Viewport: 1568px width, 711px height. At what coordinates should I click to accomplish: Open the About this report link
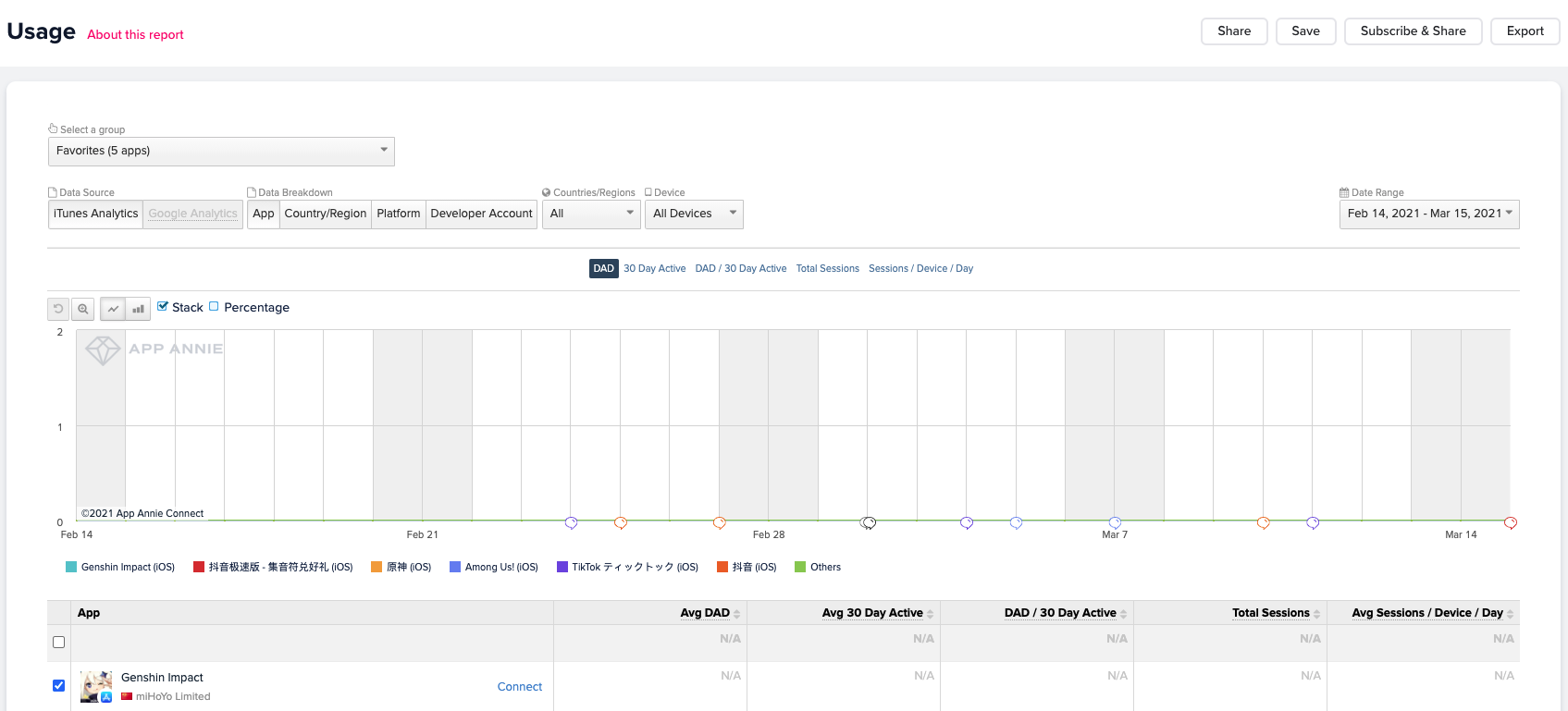tap(135, 35)
